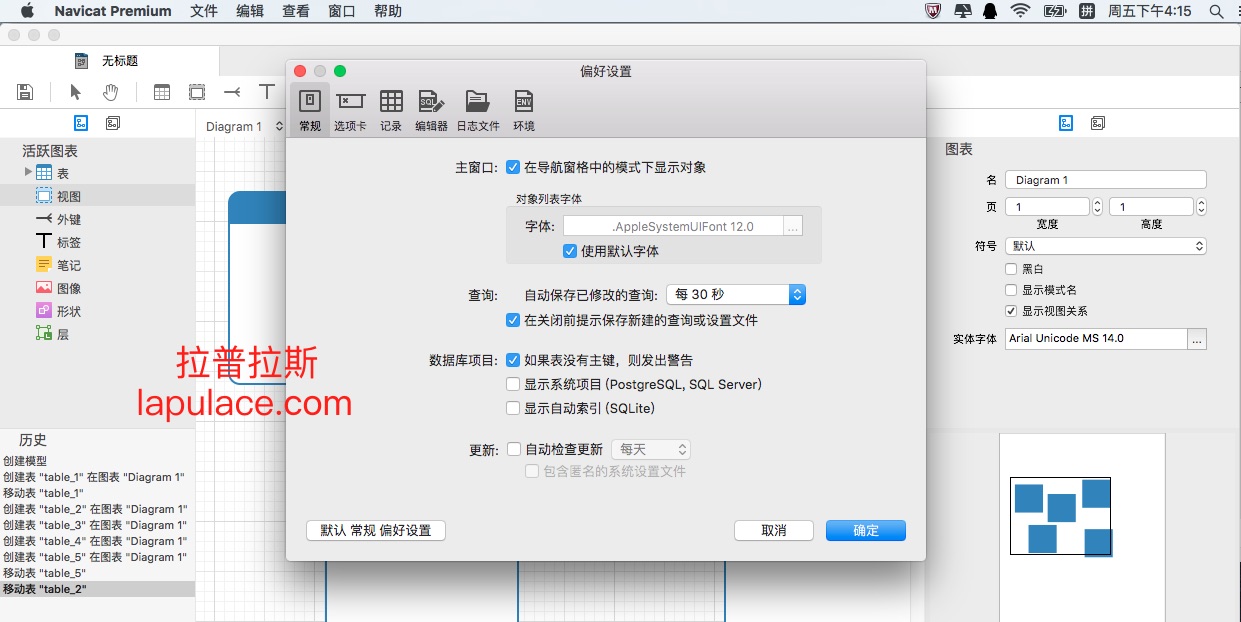Viewport: 1241px width, 622px height.
Task: Open the 编辑 menu in menu bar
Action: [250, 11]
